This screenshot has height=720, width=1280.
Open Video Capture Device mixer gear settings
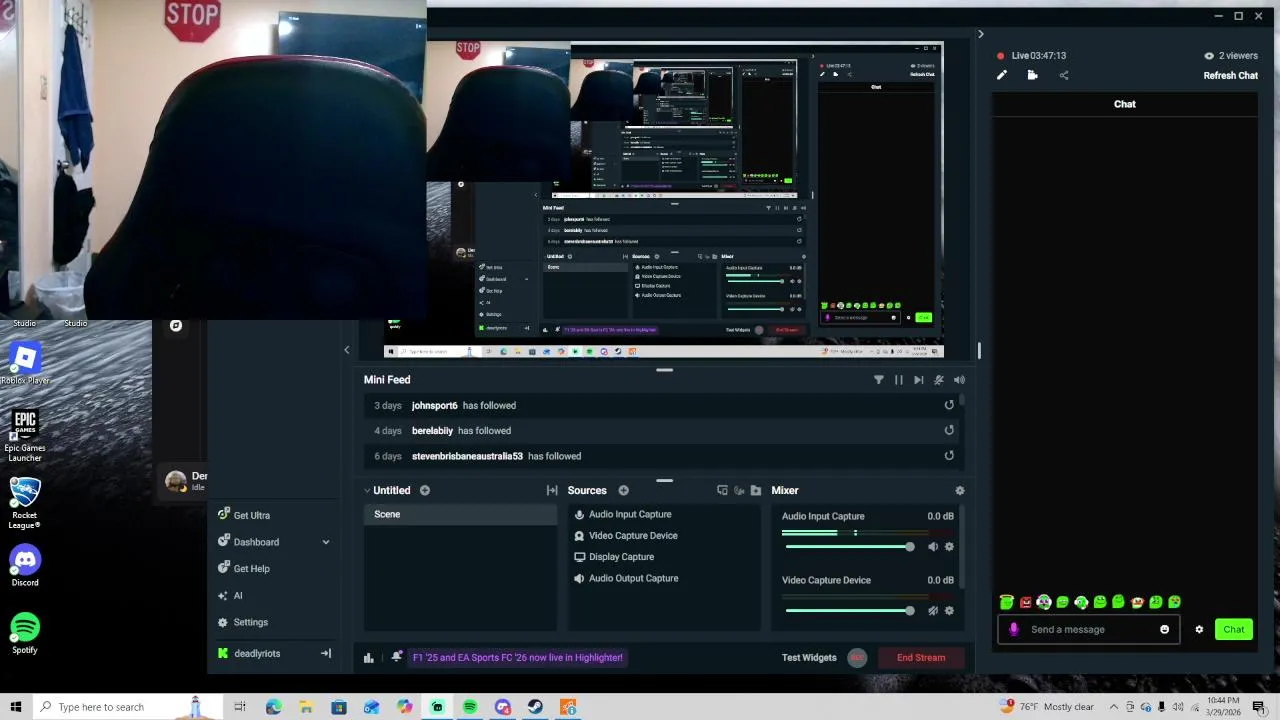click(x=949, y=611)
